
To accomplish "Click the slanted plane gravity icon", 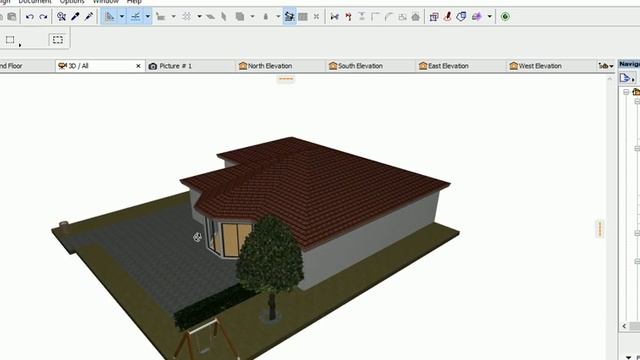I will 224,17.
